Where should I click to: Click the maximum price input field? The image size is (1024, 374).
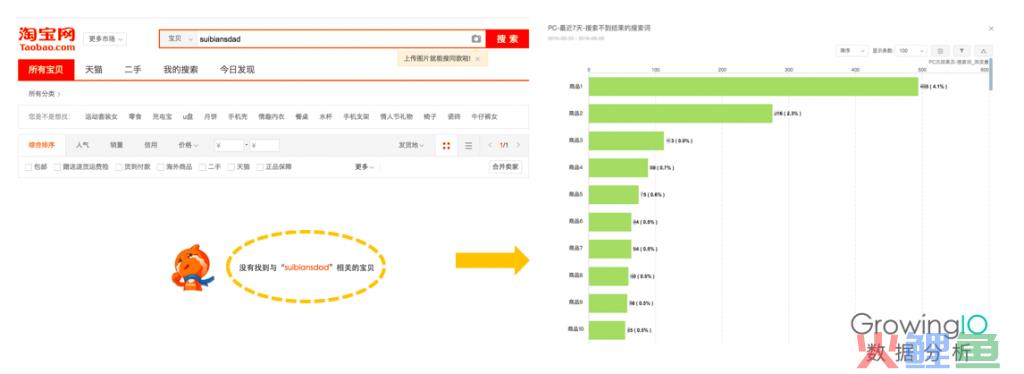click(x=264, y=146)
